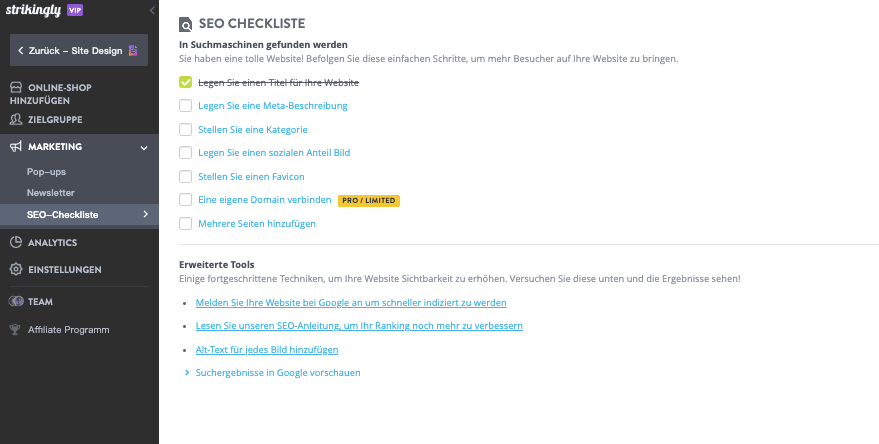Click the Einstellungen gear icon
Image resolution: width=879 pixels, height=444 pixels.
pyautogui.click(x=16, y=269)
